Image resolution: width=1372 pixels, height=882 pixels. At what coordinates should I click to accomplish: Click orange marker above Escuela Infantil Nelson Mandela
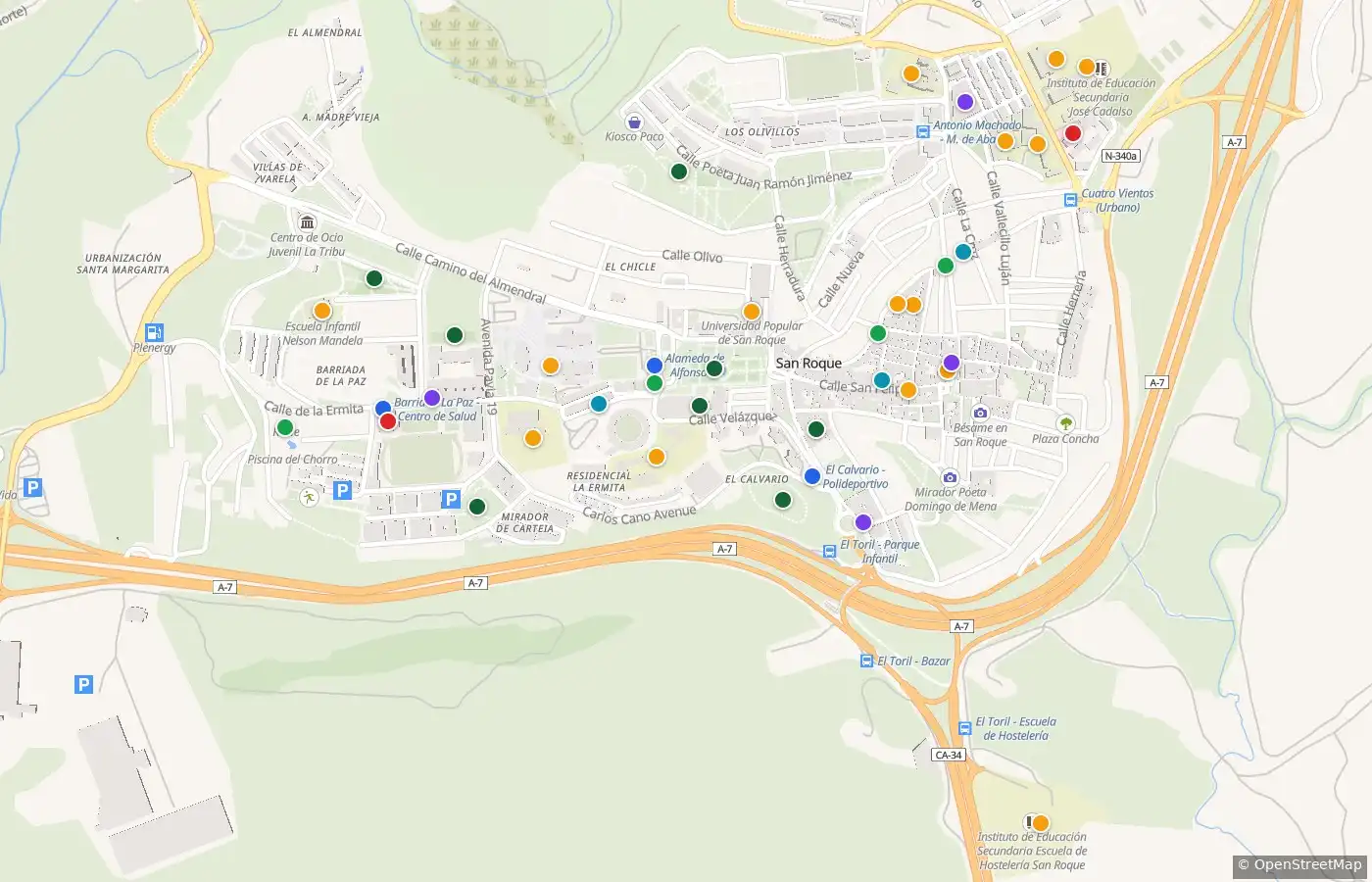pyautogui.click(x=322, y=311)
